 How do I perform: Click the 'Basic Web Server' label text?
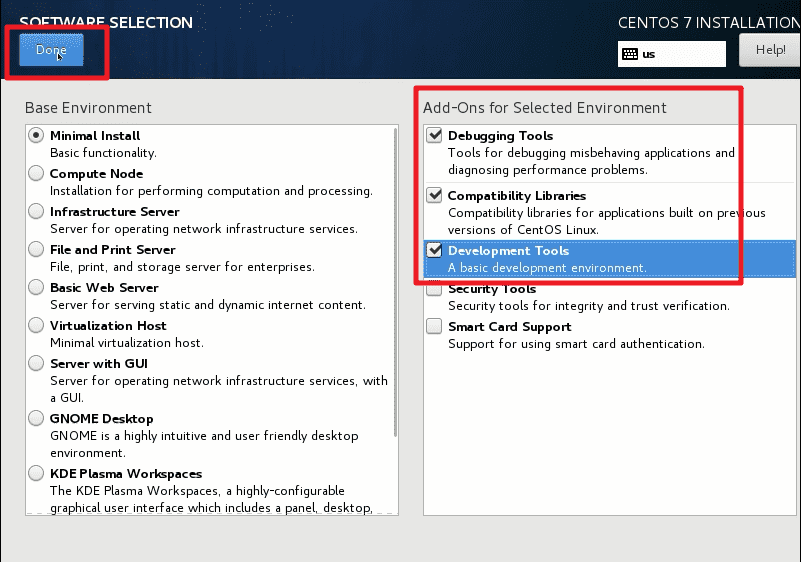click(x=104, y=288)
